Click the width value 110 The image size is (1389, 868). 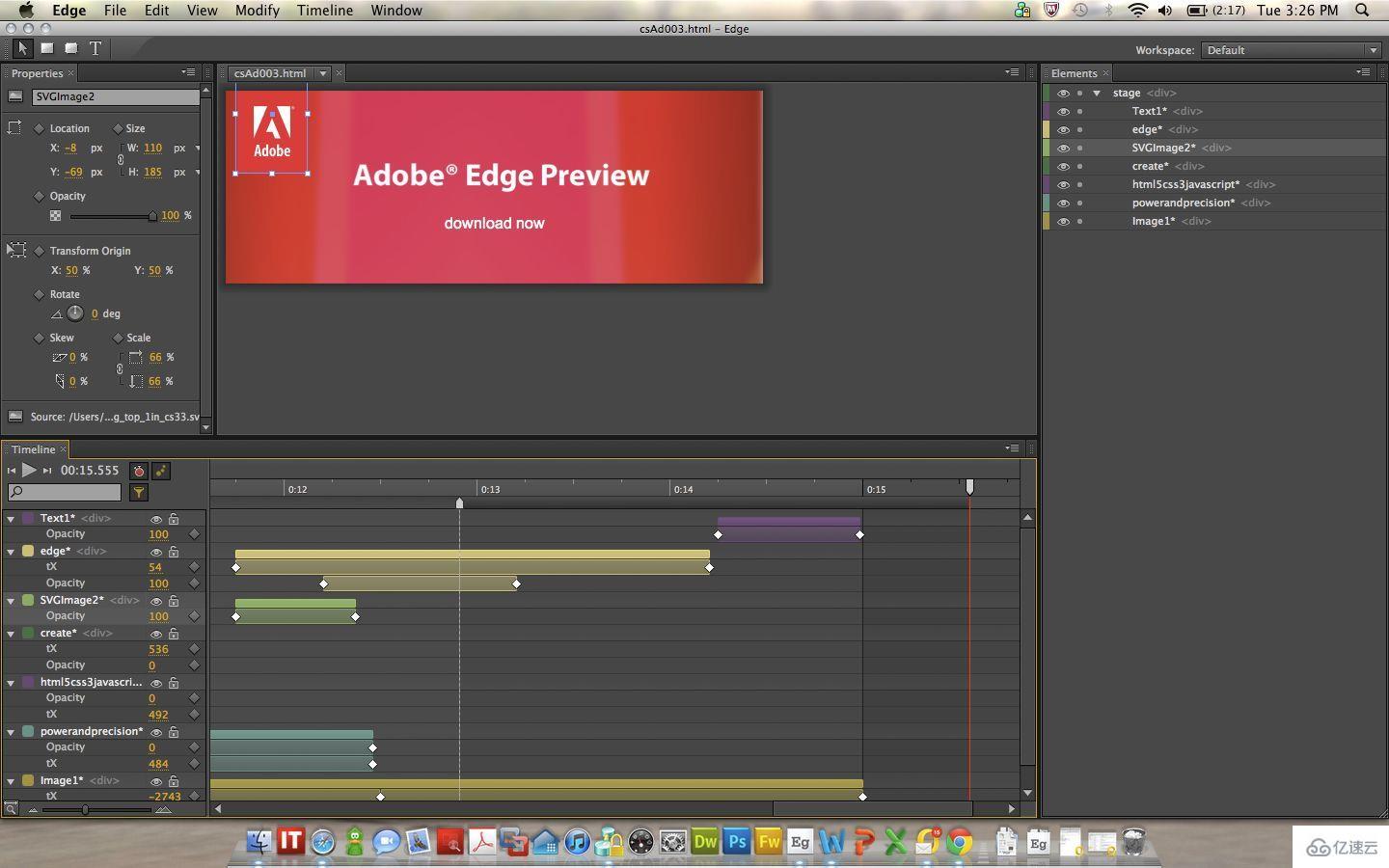(152, 149)
